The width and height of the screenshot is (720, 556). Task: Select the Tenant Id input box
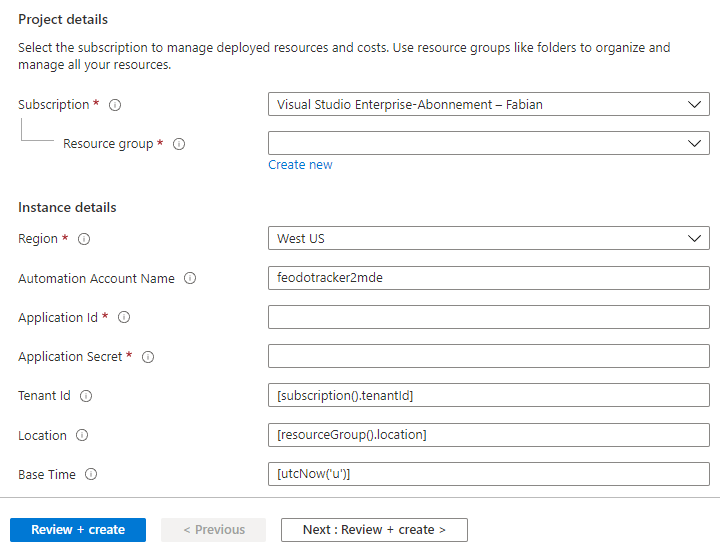[488, 396]
